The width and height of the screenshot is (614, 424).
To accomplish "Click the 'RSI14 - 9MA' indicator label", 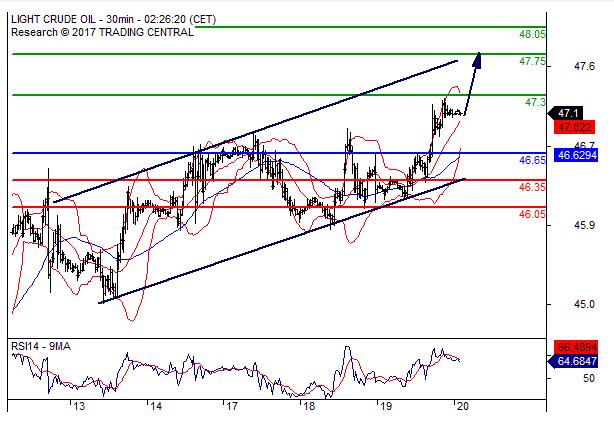I will (x=41, y=346).
